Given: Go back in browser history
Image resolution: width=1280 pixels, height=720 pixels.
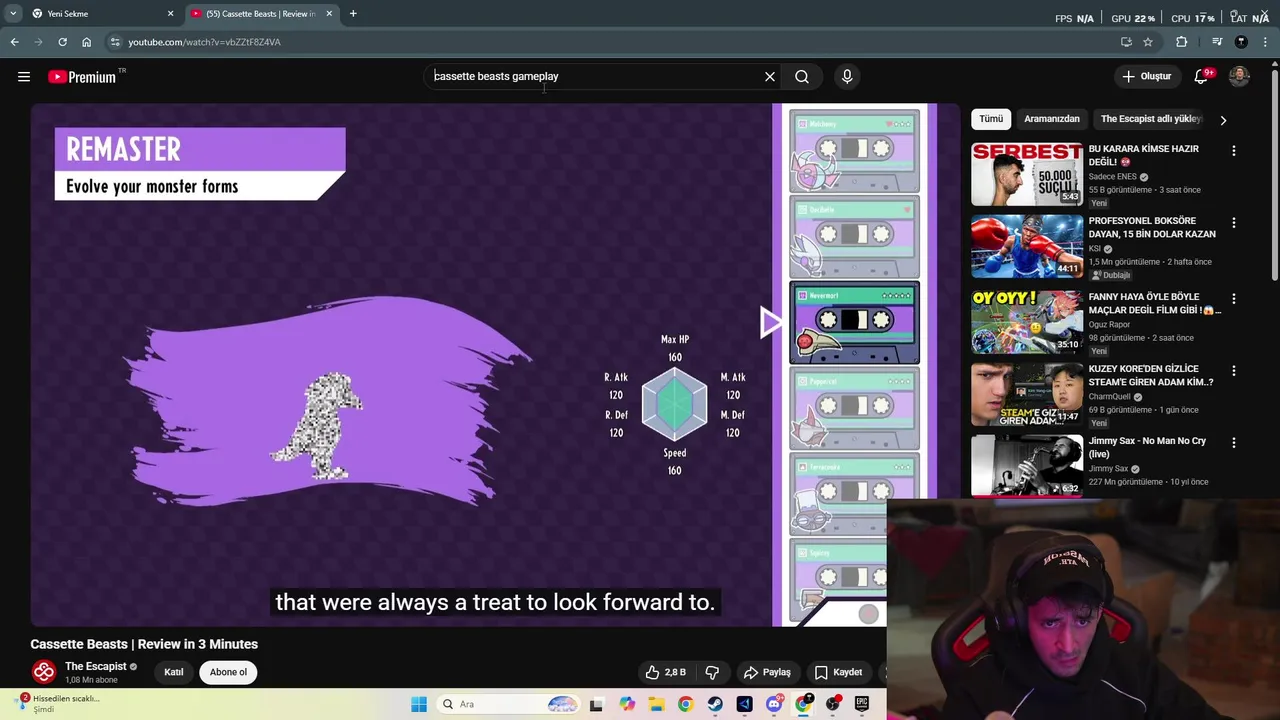Looking at the screenshot, I should [x=14, y=42].
